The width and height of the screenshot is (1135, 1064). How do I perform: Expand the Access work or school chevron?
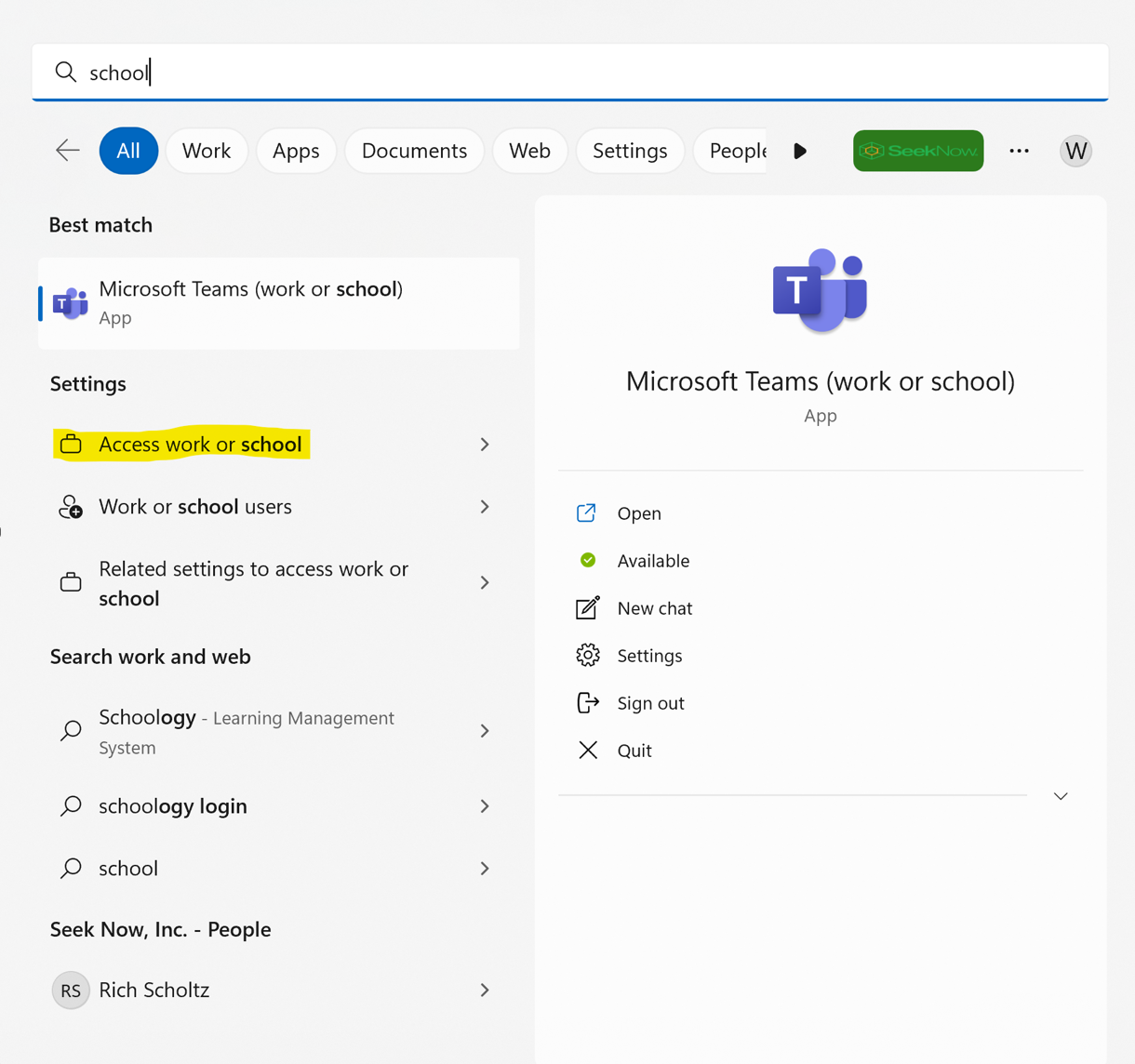click(x=485, y=445)
